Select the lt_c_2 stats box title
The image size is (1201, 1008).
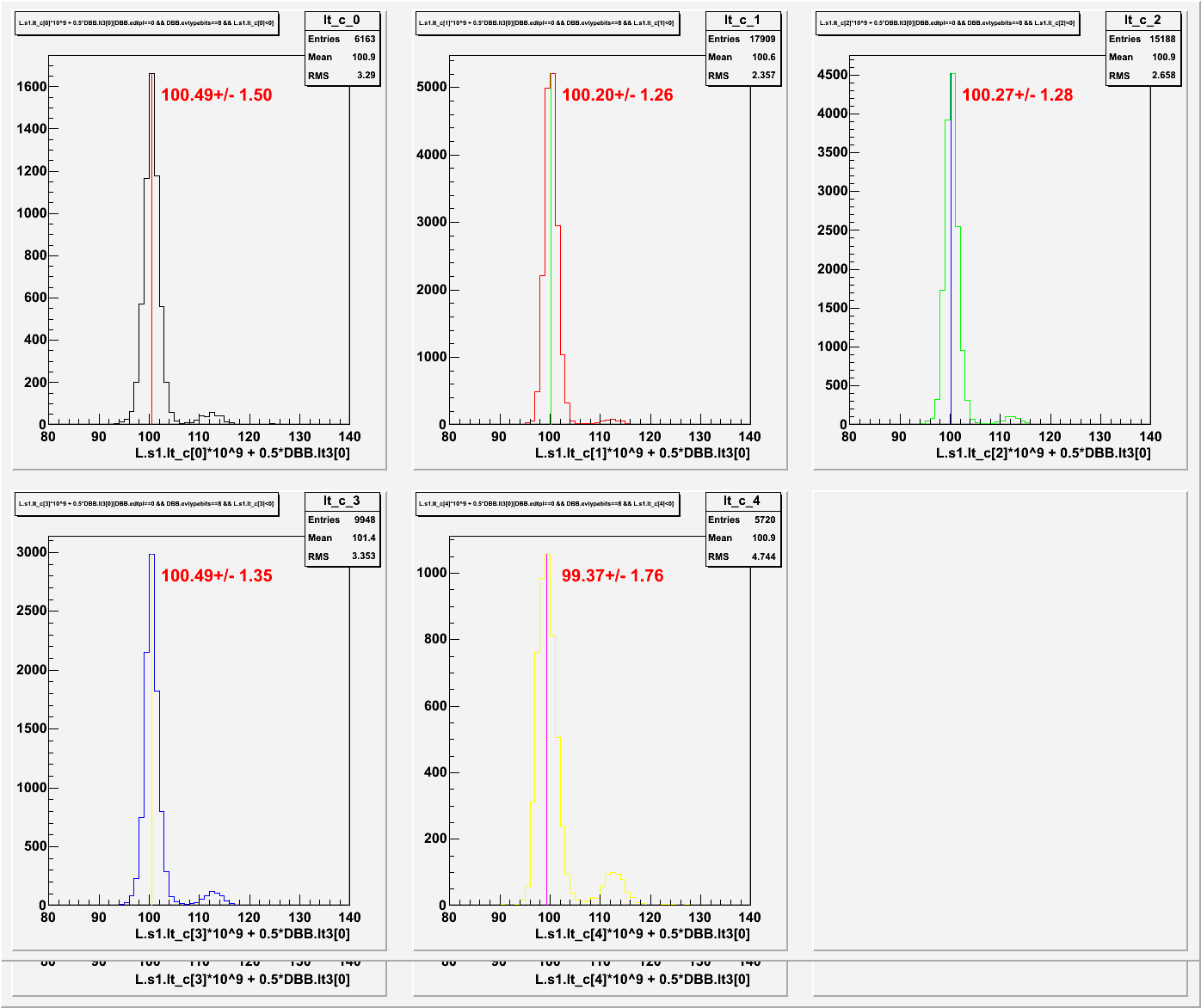[x=1142, y=20]
